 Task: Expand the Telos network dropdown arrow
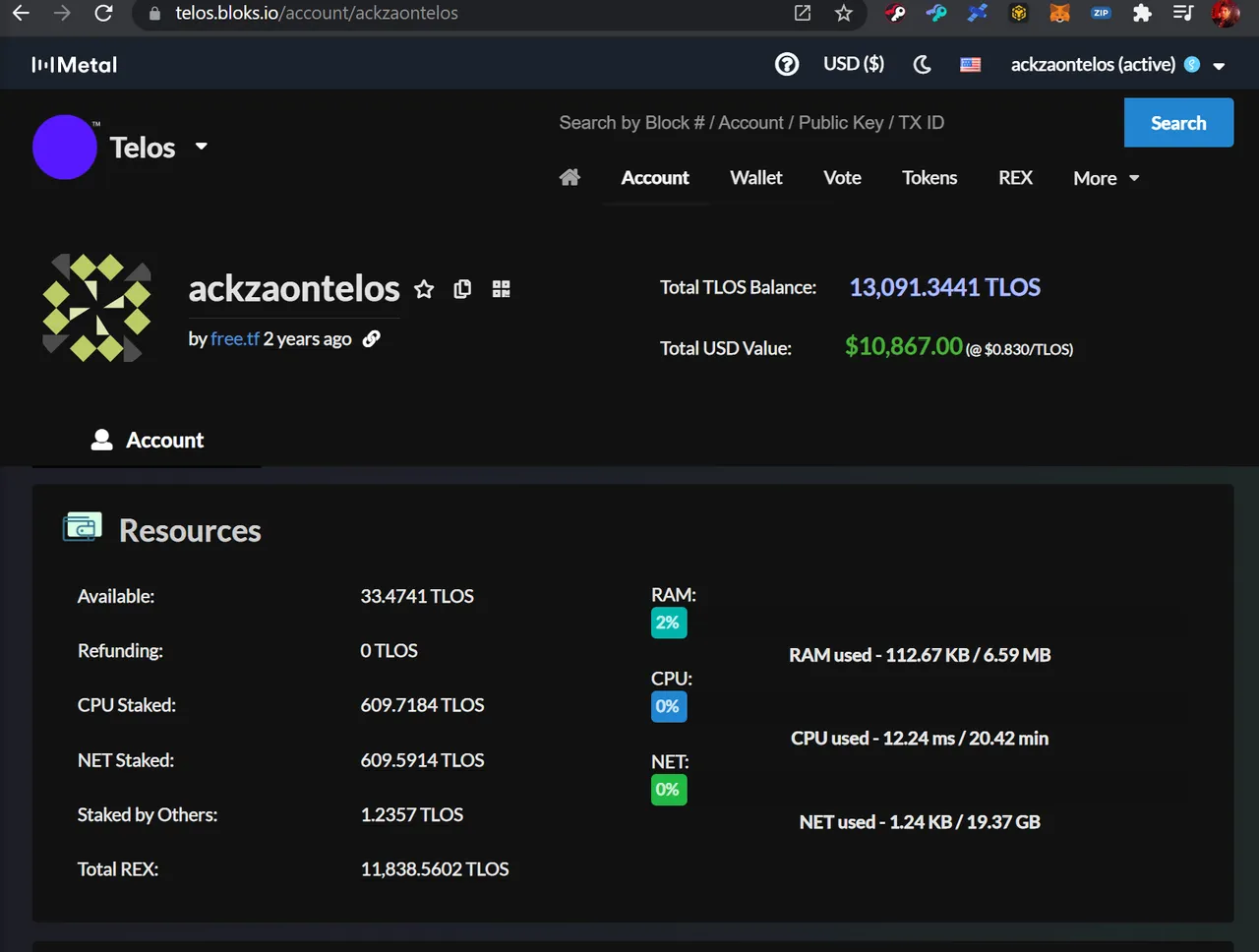click(202, 147)
